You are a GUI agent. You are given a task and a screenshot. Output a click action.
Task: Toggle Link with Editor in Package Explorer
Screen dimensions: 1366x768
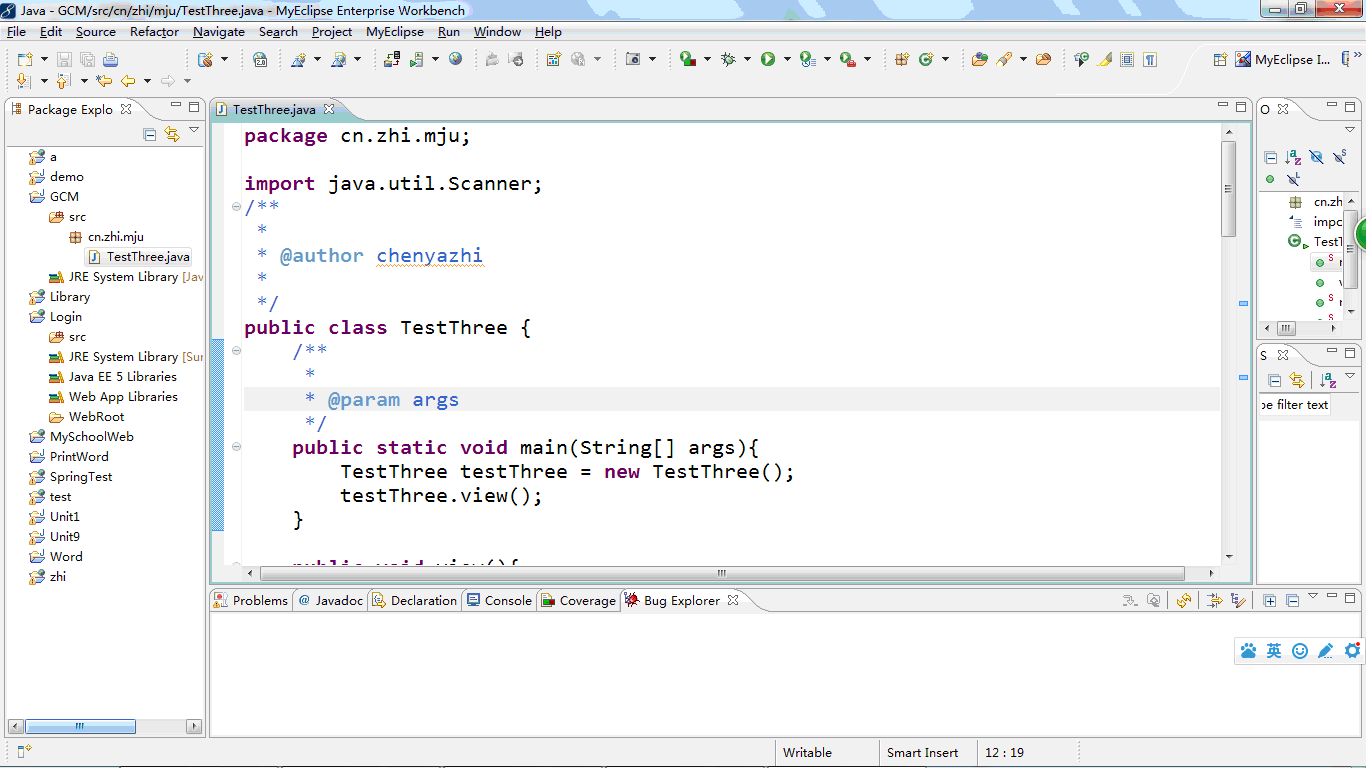(x=172, y=133)
